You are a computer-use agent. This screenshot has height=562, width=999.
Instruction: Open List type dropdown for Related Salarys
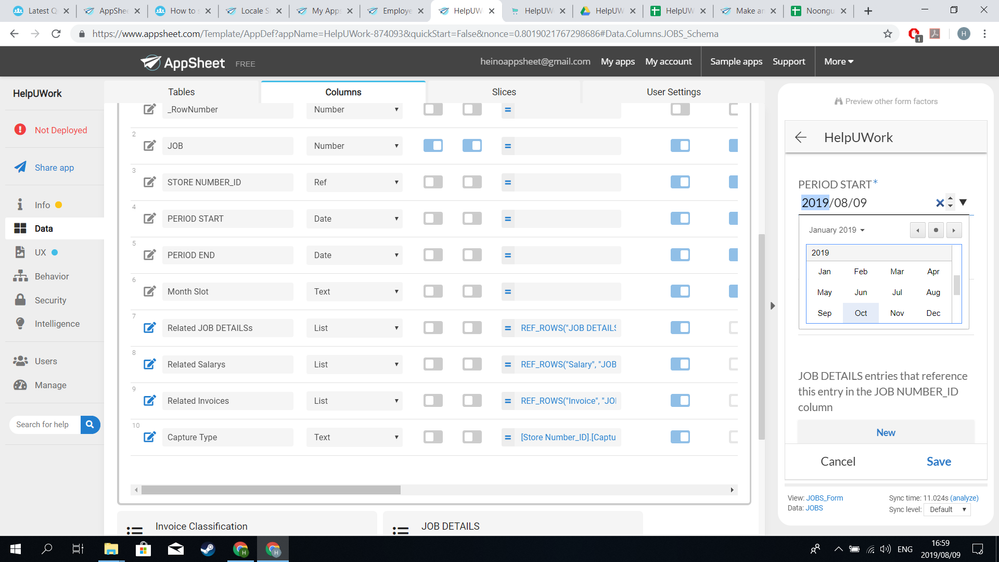click(354, 364)
